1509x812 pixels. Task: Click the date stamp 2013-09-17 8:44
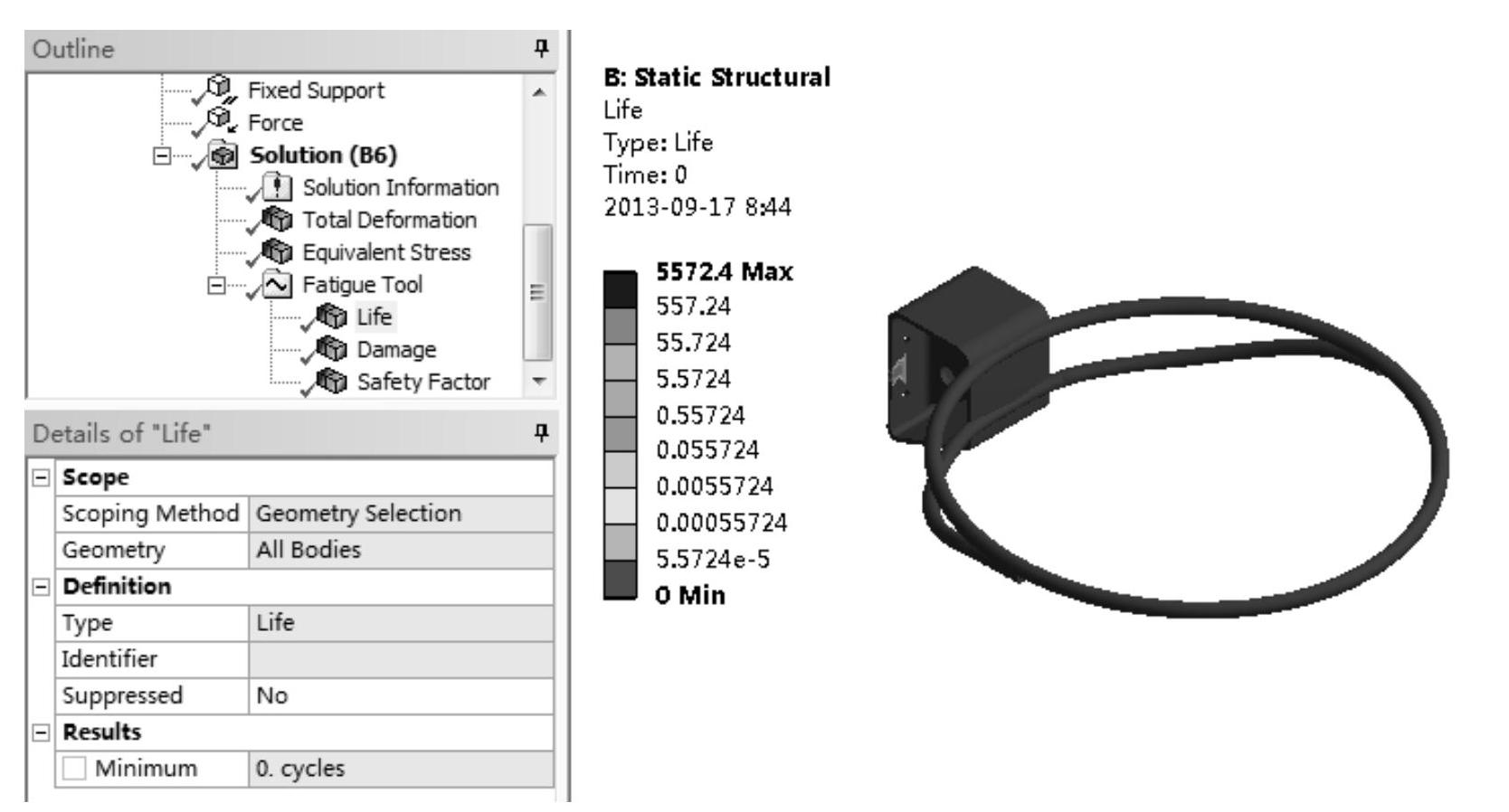point(697,208)
